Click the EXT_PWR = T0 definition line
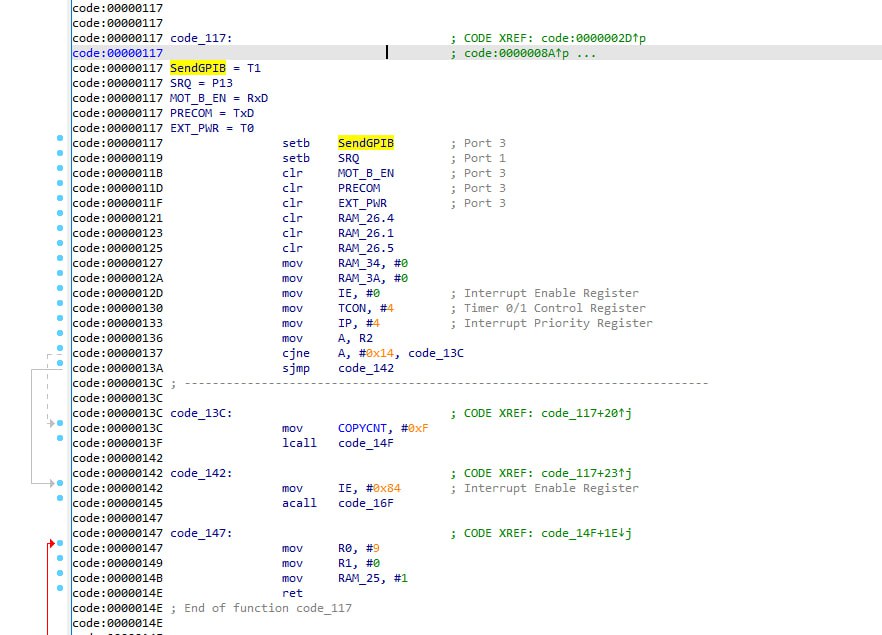This screenshot has height=635, width=882. 212,128
